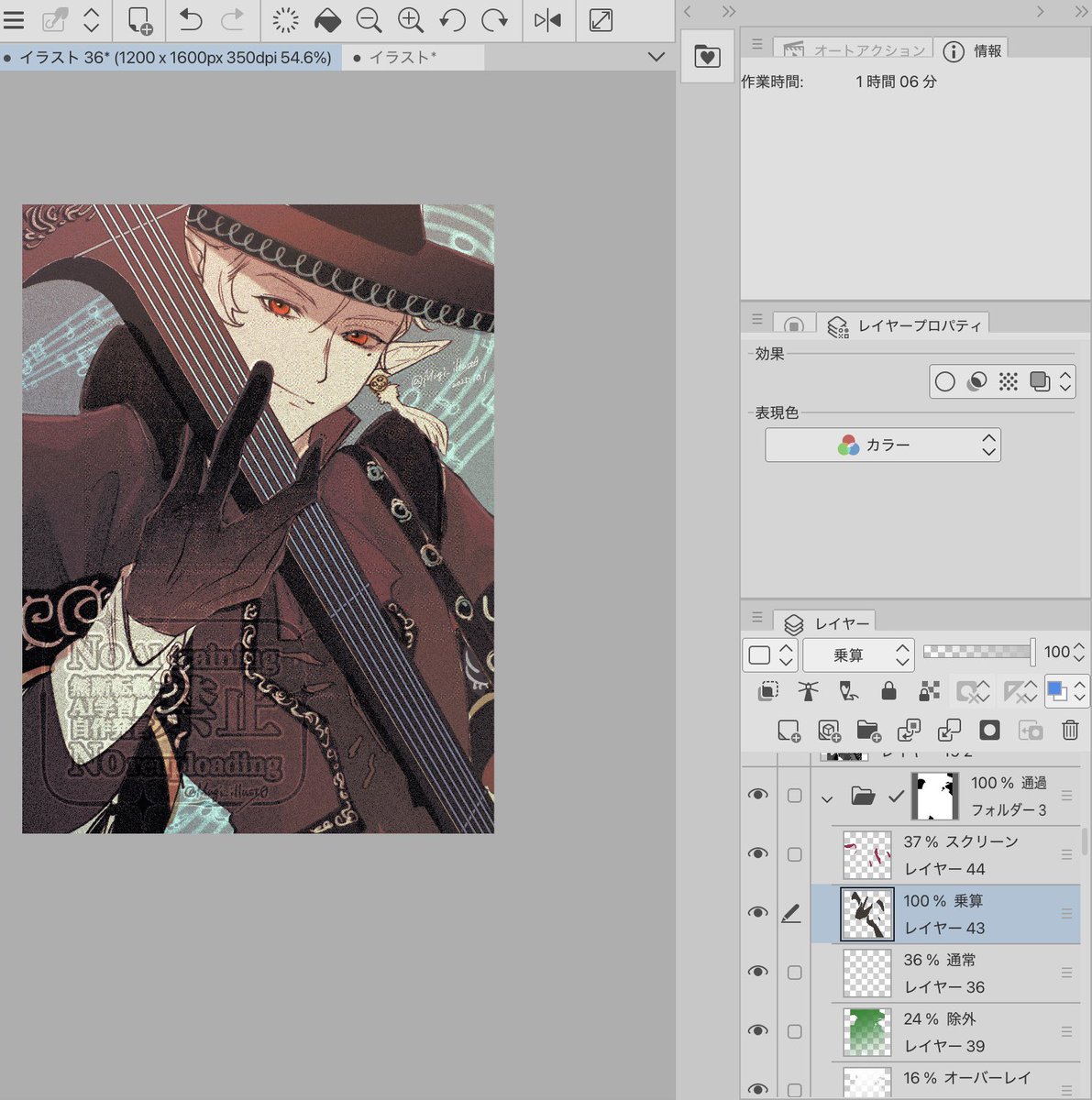Click the new layer folder icon
Image resolution: width=1092 pixels, height=1100 pixels.
click(867, 731)
